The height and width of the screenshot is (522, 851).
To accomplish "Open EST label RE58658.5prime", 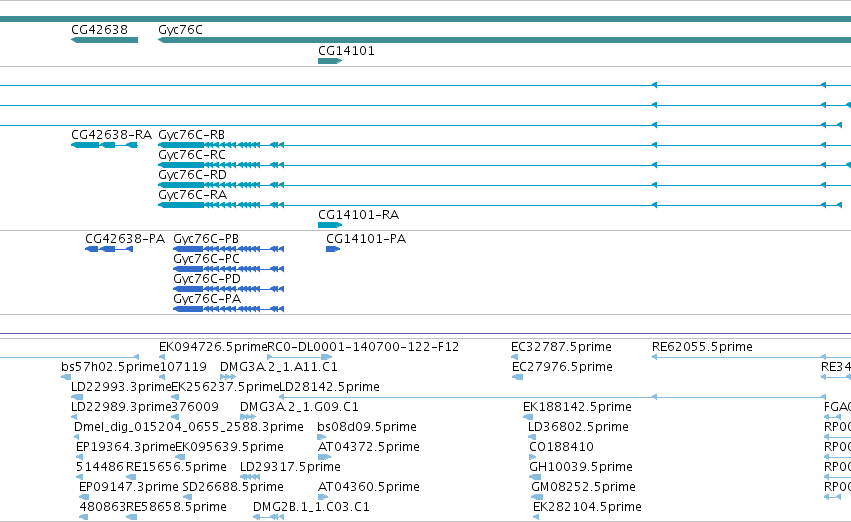I will click(x=176, y=507).
